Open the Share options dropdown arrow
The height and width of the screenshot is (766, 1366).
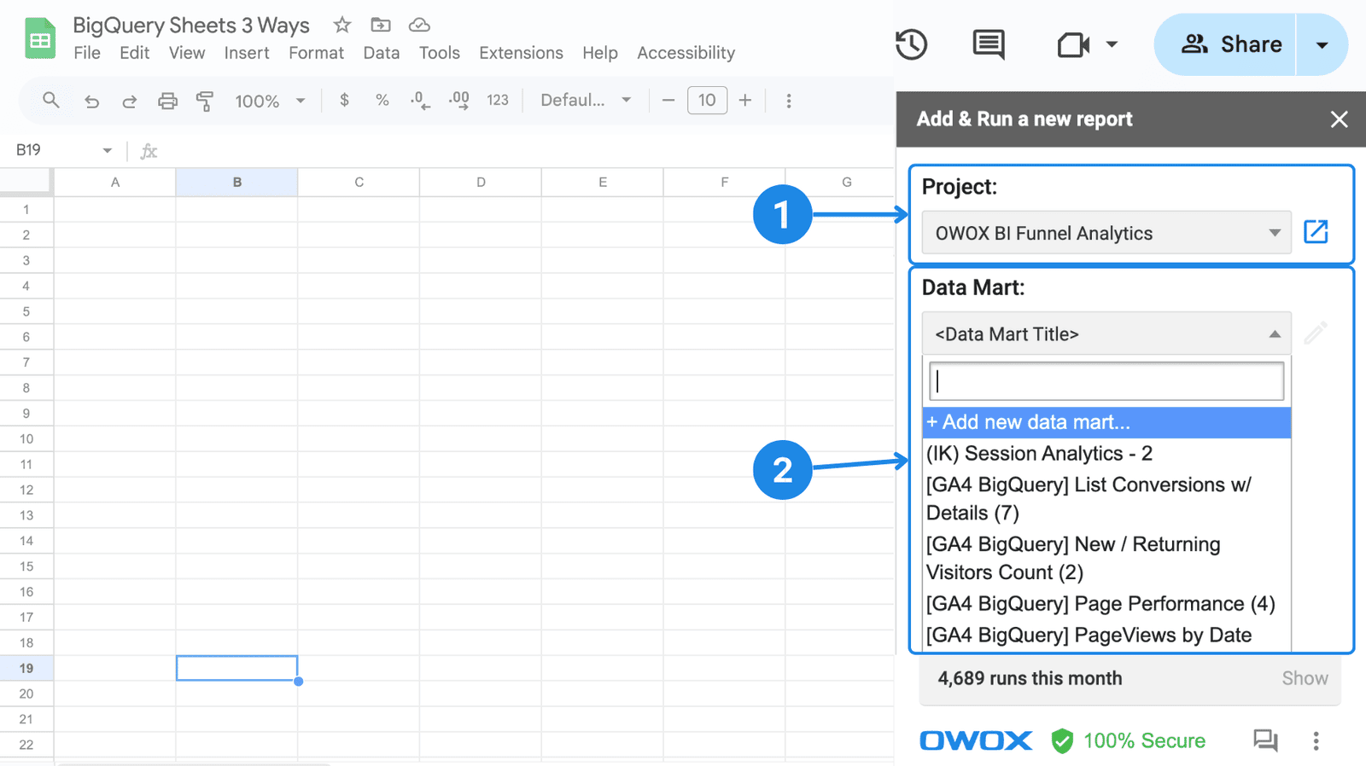tap(1322, 44)
